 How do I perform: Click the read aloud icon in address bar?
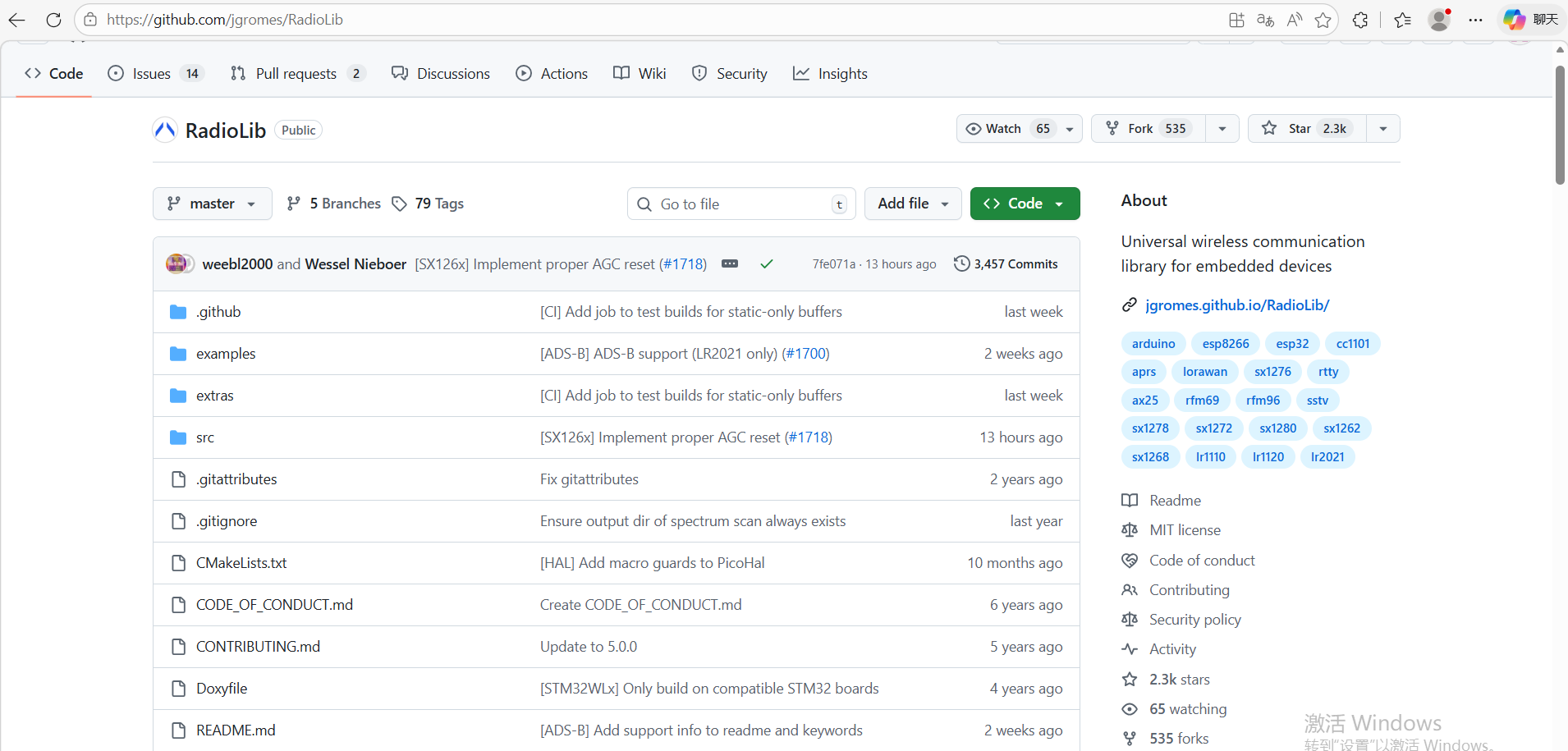point(1295,20)
